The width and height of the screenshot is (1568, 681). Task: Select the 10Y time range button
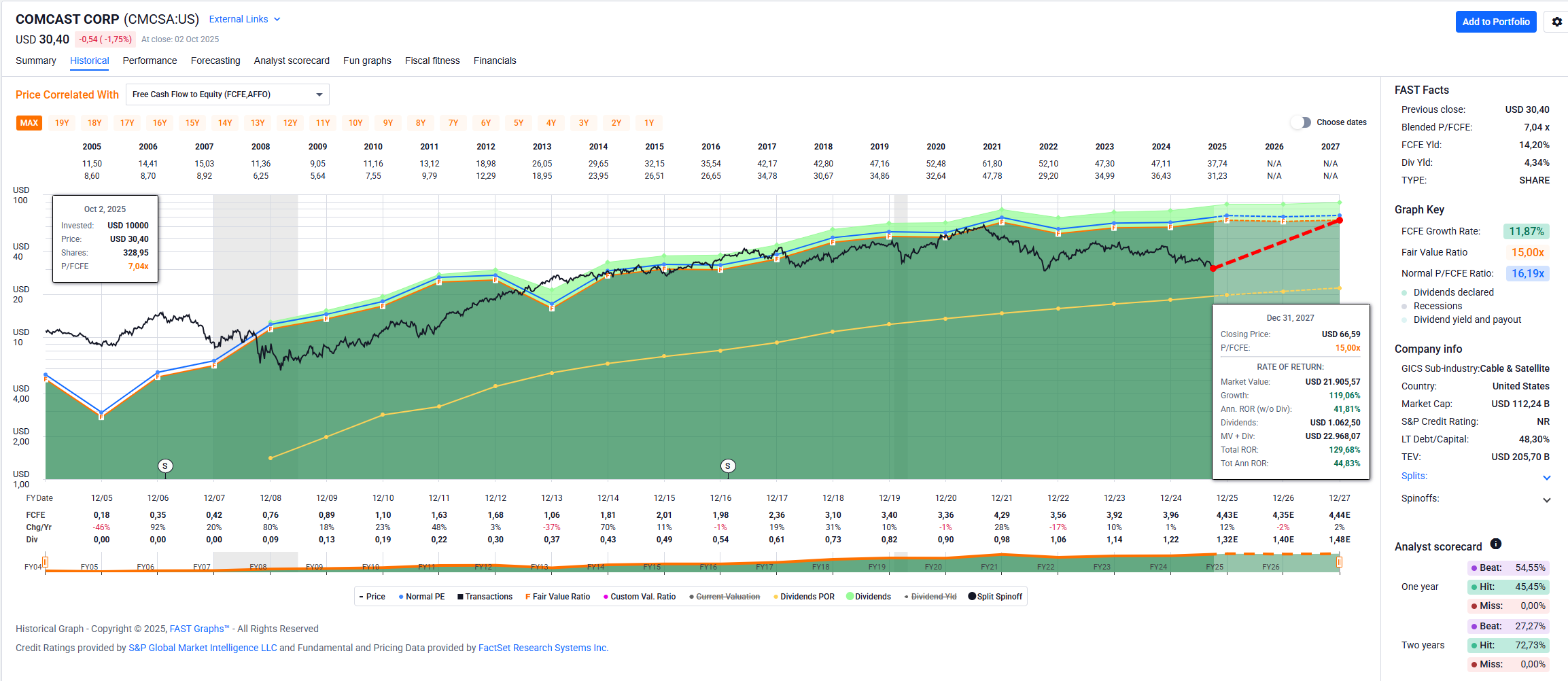click(355, 123)
